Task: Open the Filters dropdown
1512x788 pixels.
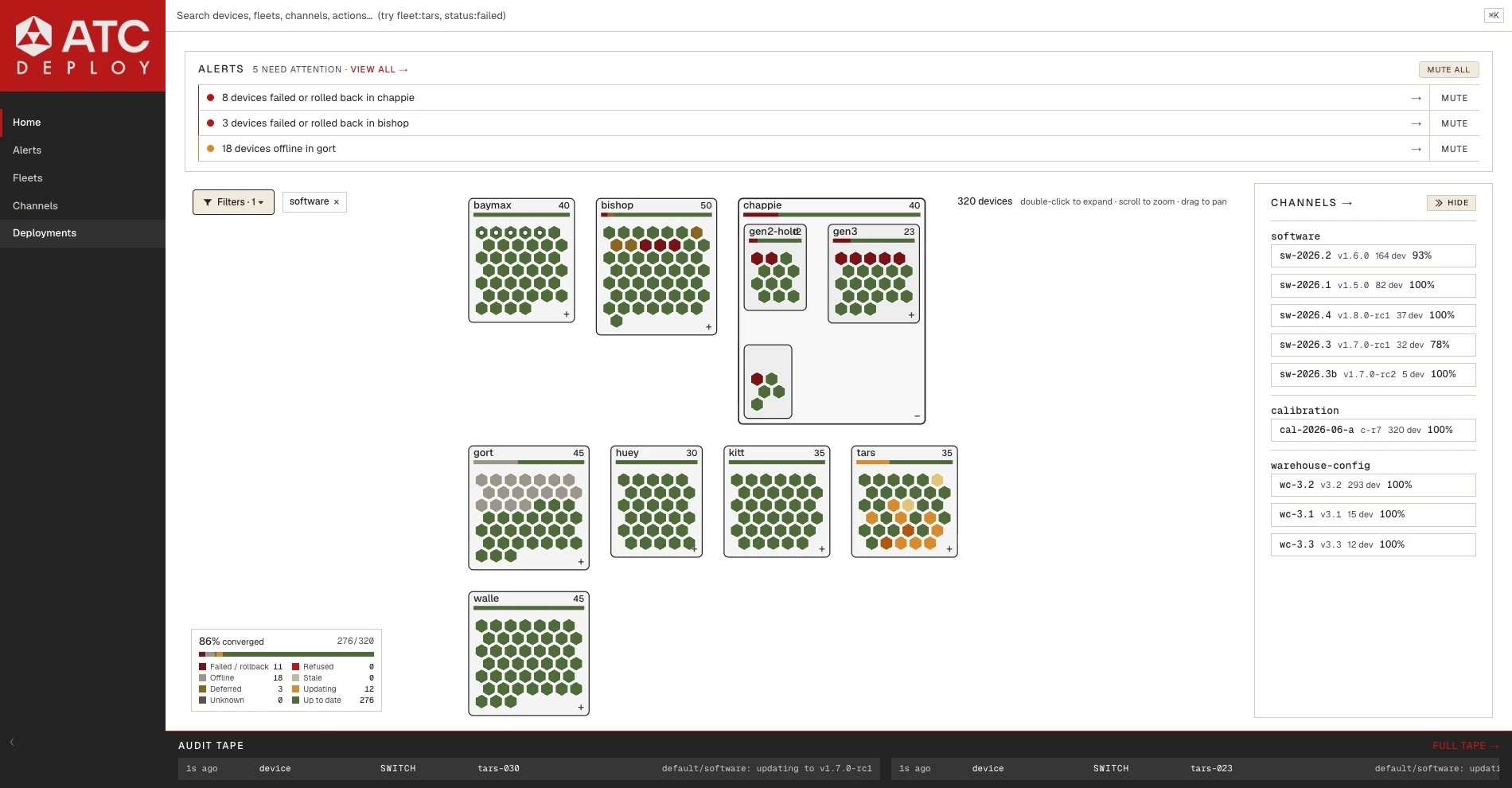Action: pos(233,202)
